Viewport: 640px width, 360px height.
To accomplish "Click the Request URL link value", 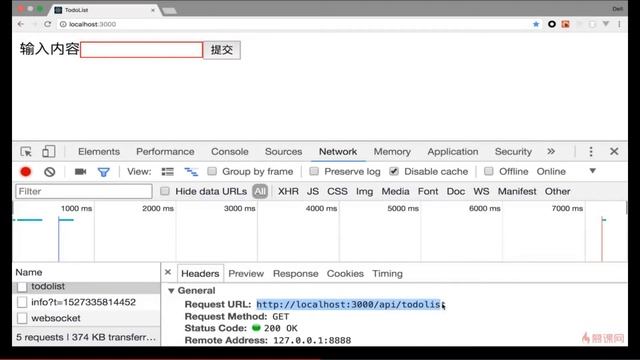I will 349,304.
